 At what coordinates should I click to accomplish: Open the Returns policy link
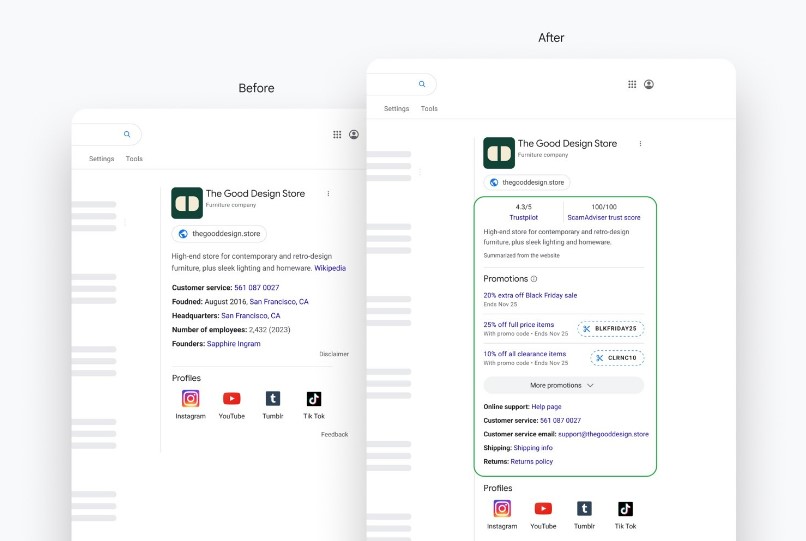pyautogui.click(x=531, y=462)
